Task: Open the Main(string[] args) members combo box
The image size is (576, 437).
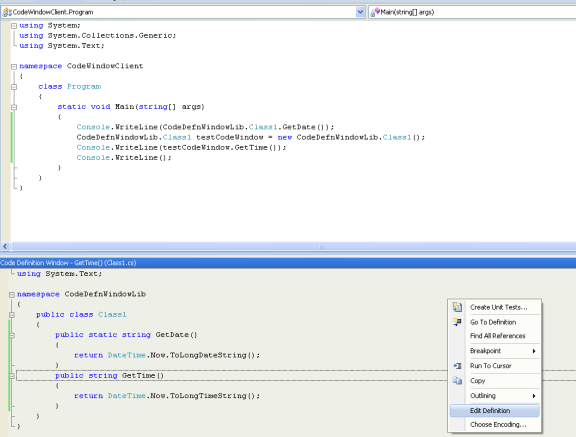Action: pyautogui.click(x=472, y=12)
